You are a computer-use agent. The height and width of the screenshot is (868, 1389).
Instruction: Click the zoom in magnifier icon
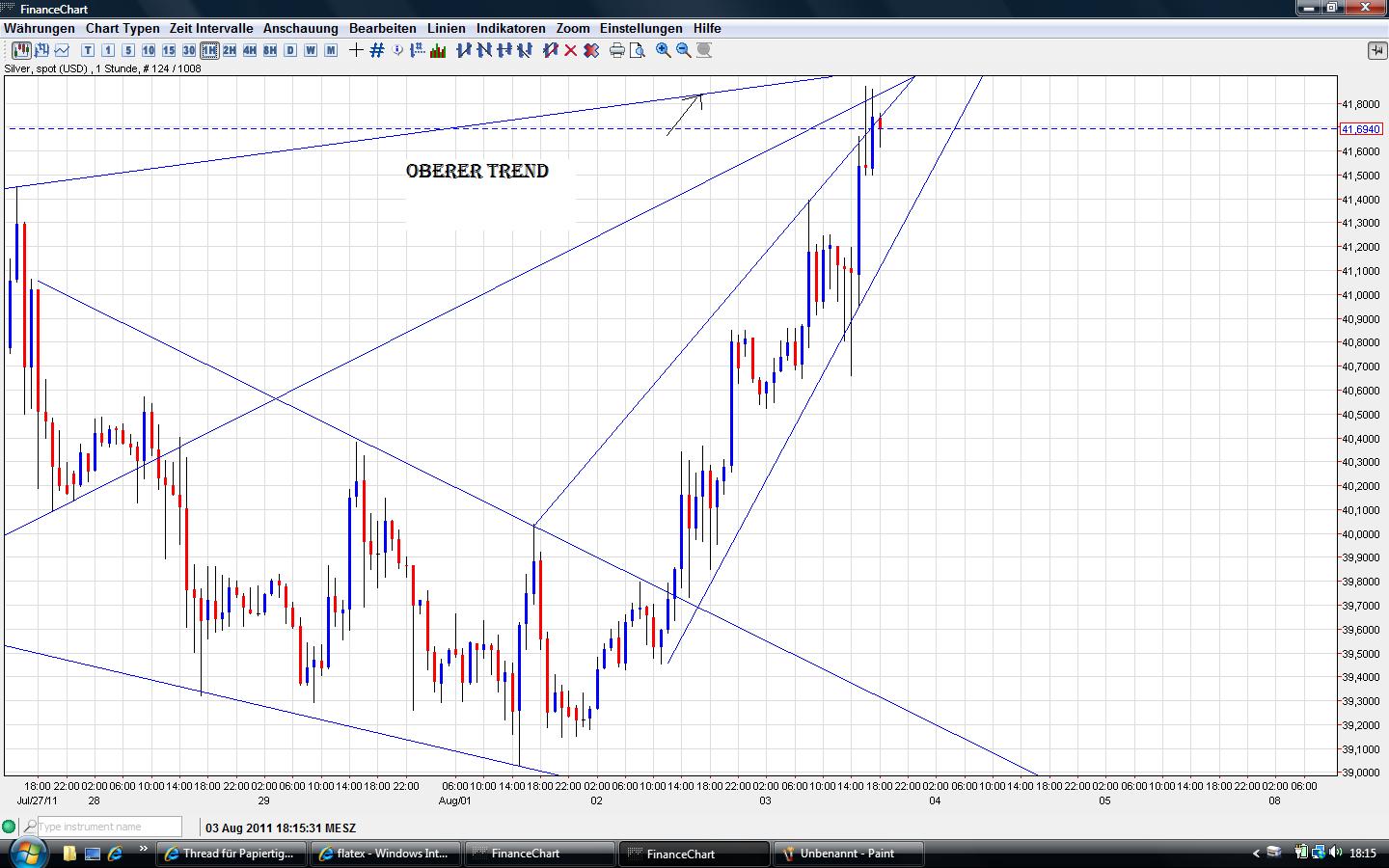click(x=664, y=50)
